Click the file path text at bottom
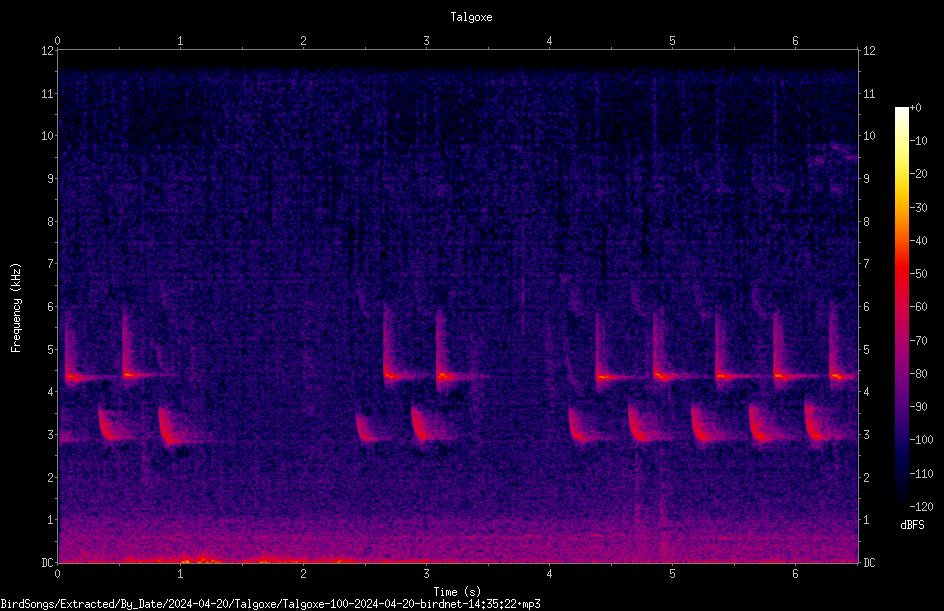Viewport: 944px width, 611px height. pos(270,604)
